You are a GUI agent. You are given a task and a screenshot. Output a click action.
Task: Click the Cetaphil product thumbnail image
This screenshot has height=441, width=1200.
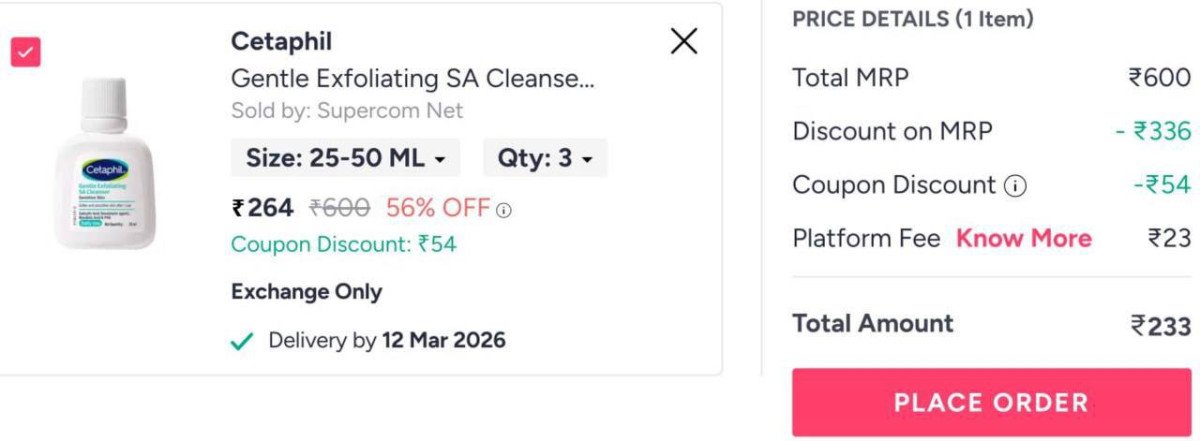[x=106, y=162]
